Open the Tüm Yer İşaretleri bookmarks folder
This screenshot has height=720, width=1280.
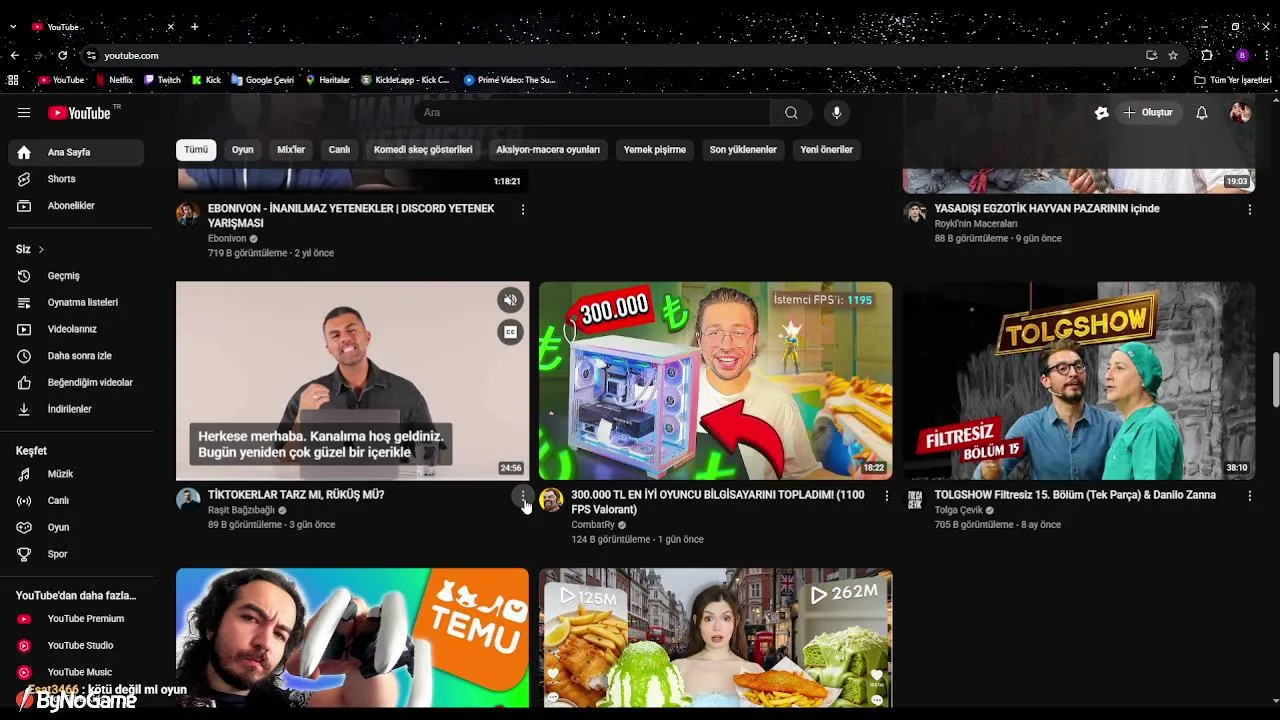pyautogui.click(x=1233, y=80)
